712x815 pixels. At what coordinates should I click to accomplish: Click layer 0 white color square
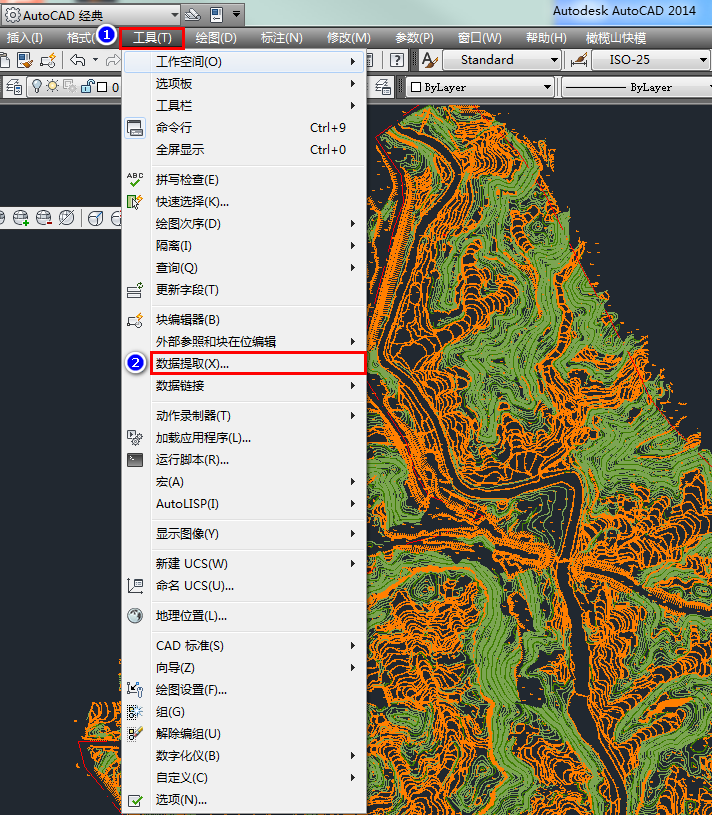(x=102, y=87)
